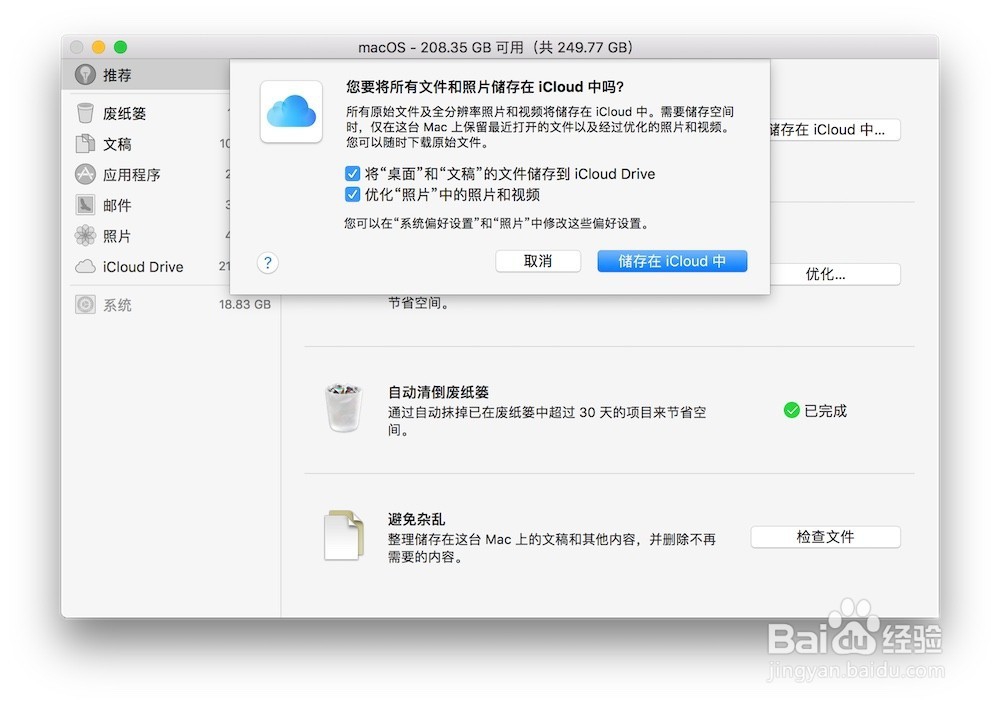Viewport: 1000px width, 705px height.
Task: Open the iCloud Drive sidebar category
Action: pos(146,266)
